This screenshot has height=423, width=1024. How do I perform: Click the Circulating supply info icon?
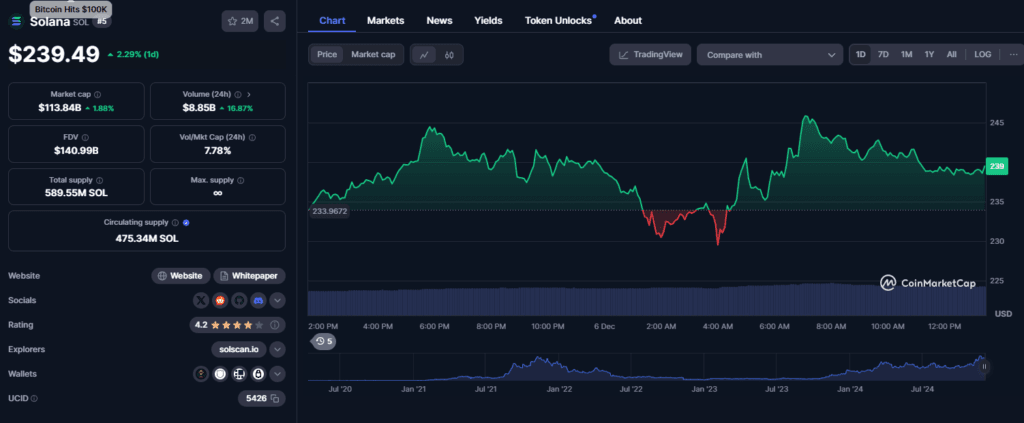(176, 223)
